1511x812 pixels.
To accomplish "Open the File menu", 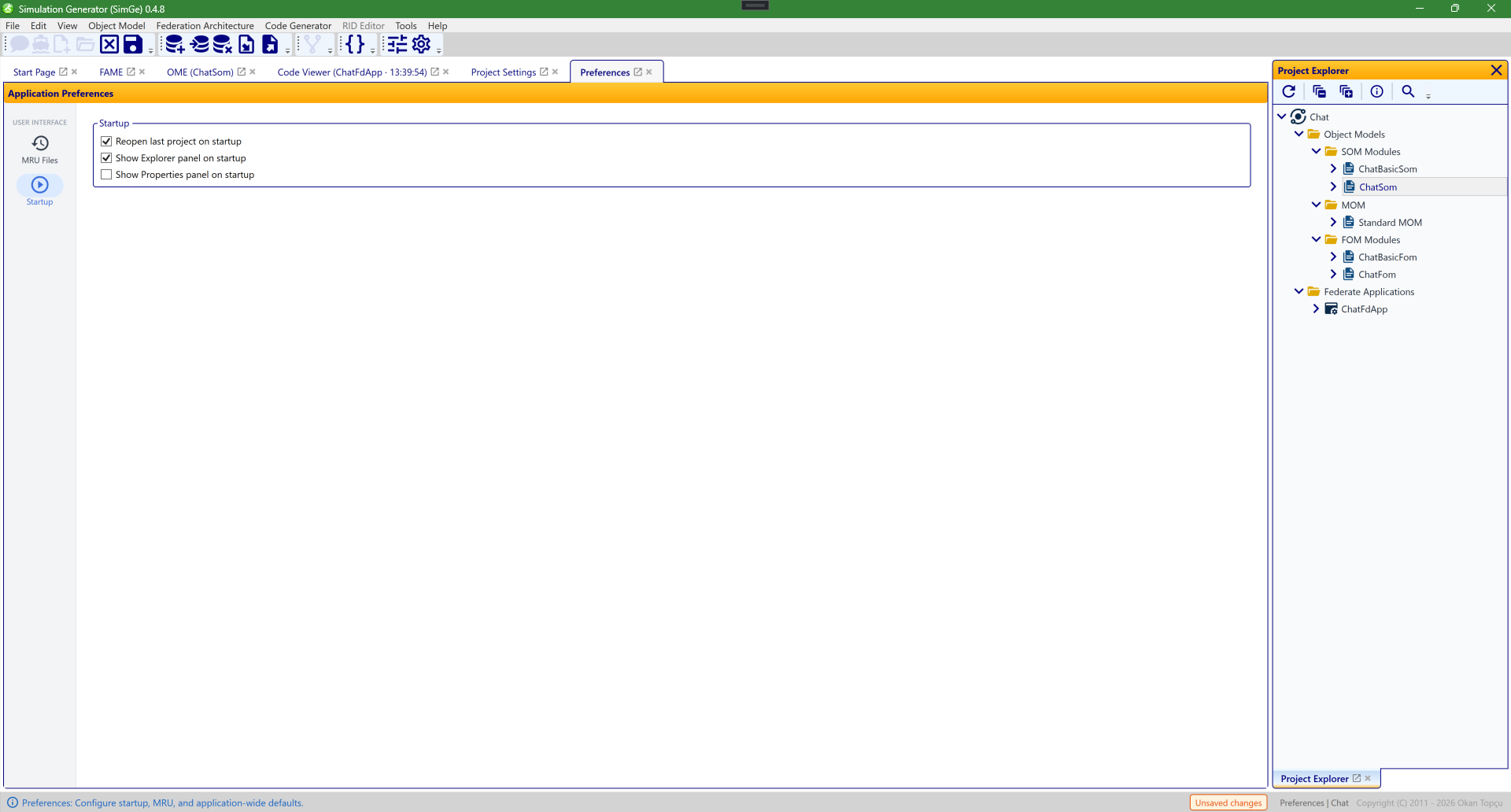I will pos(13,26).
